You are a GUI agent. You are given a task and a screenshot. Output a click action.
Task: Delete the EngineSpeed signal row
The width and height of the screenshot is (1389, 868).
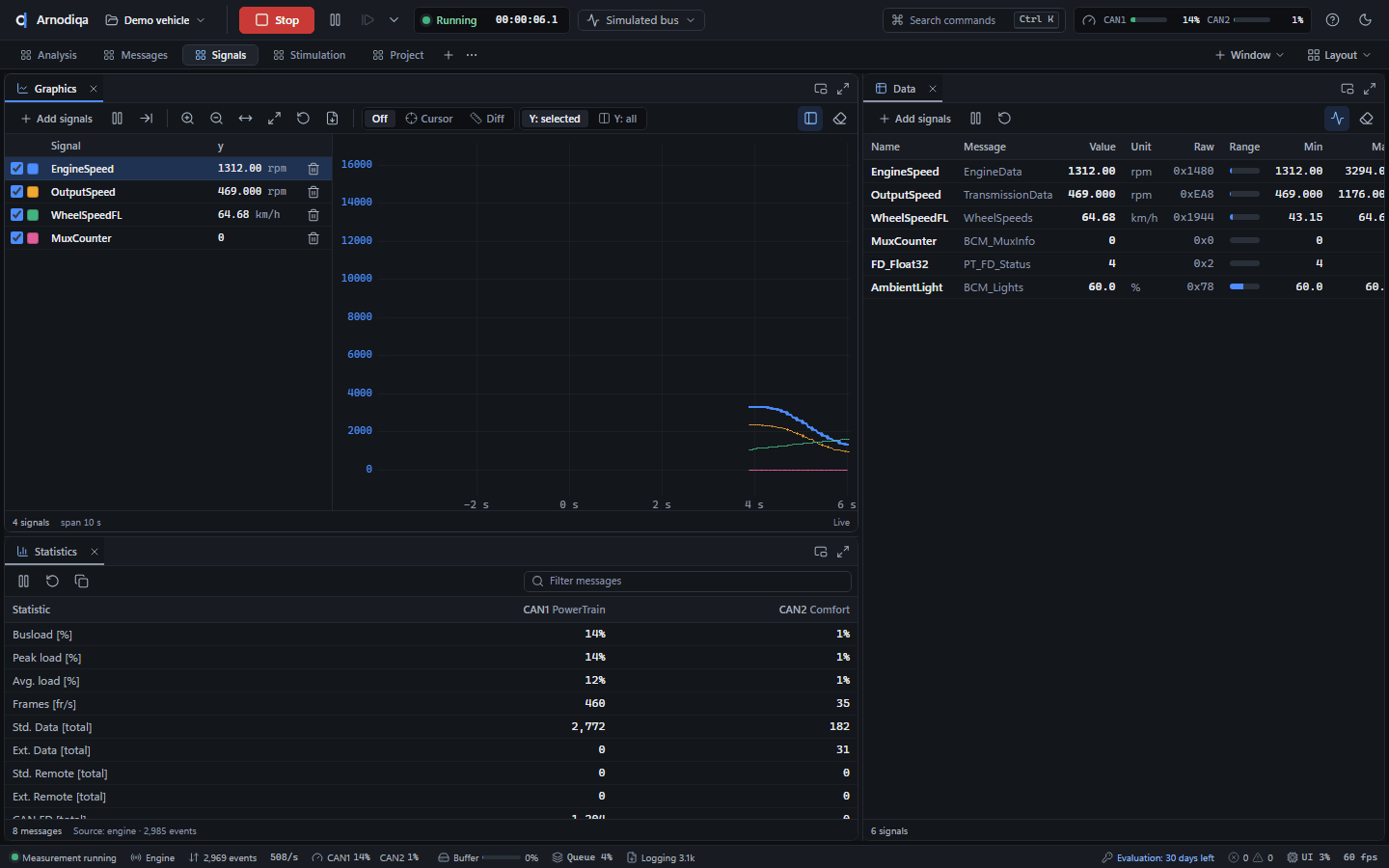tap(313, 169)
